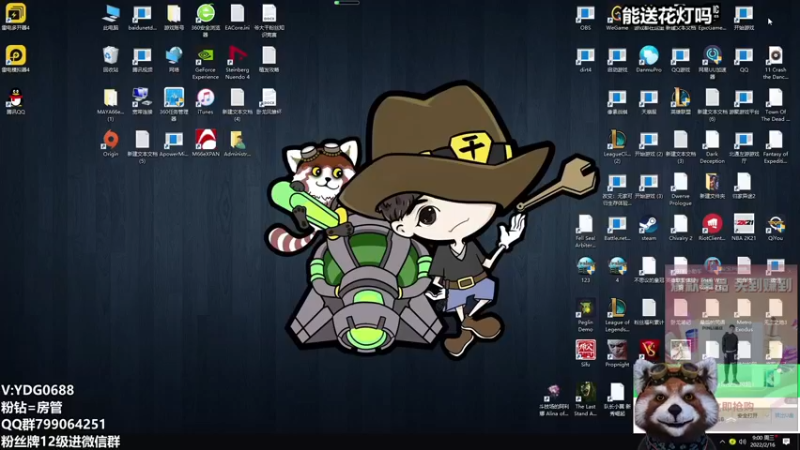Select the Chivalry 2 shortcut
The width and height of the screenshot is (800, 450).
680,228
